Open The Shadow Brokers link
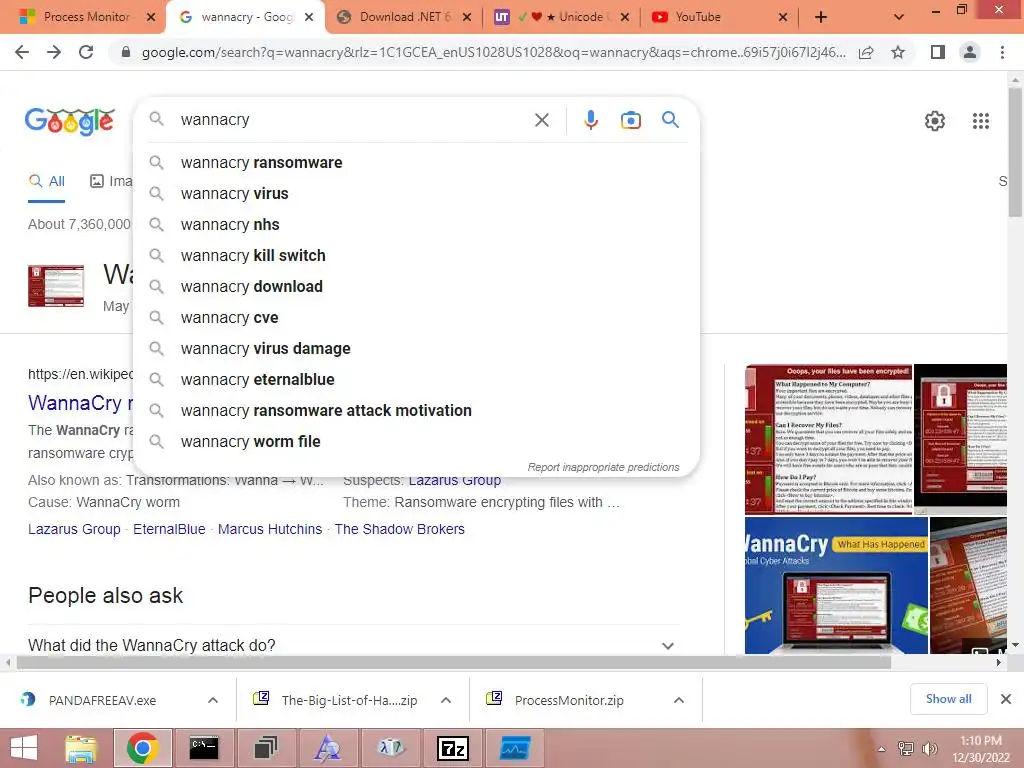 pos(400,529)
